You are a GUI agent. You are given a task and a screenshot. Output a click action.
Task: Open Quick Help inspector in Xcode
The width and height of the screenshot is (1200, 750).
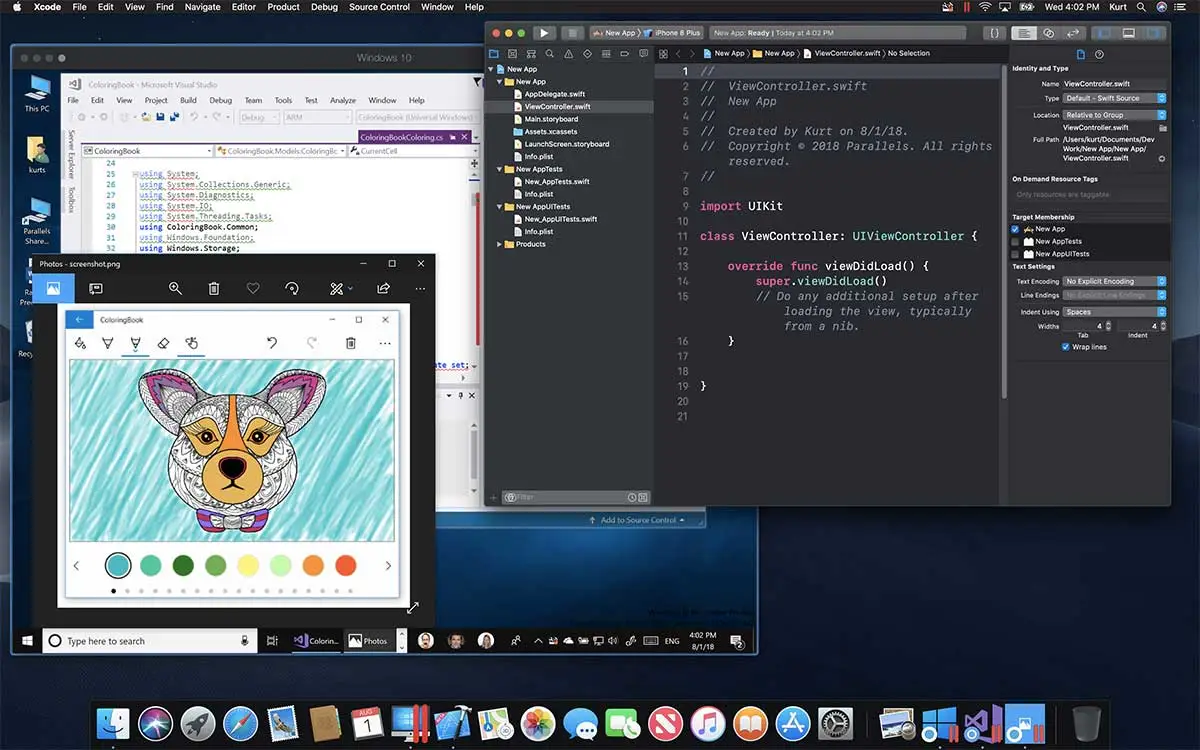pyautogui.click(x=1100, y=55)
